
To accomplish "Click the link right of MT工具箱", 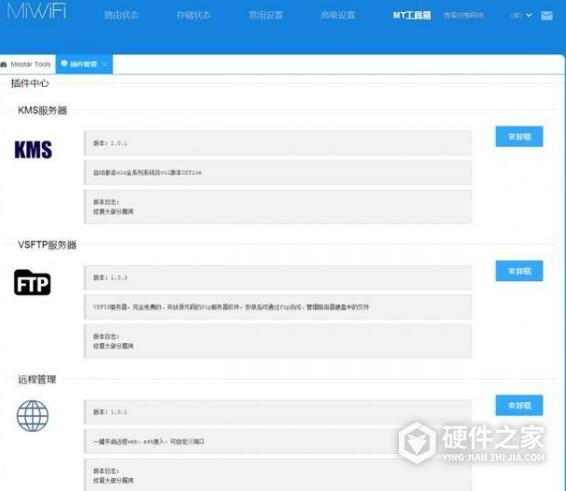I will pyautogui.click(x=463, y=15).
